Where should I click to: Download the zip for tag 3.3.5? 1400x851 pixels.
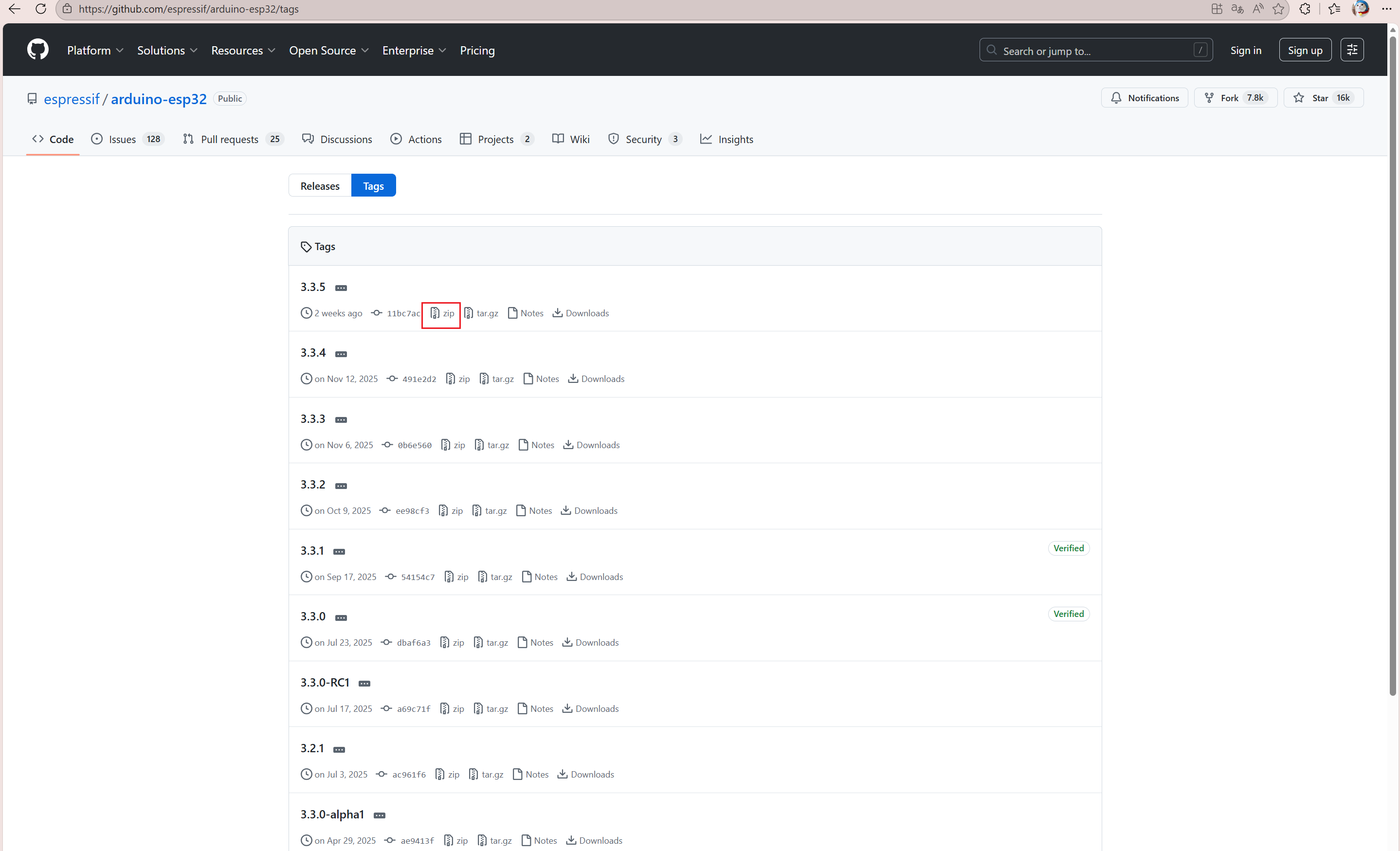point(442,313)
